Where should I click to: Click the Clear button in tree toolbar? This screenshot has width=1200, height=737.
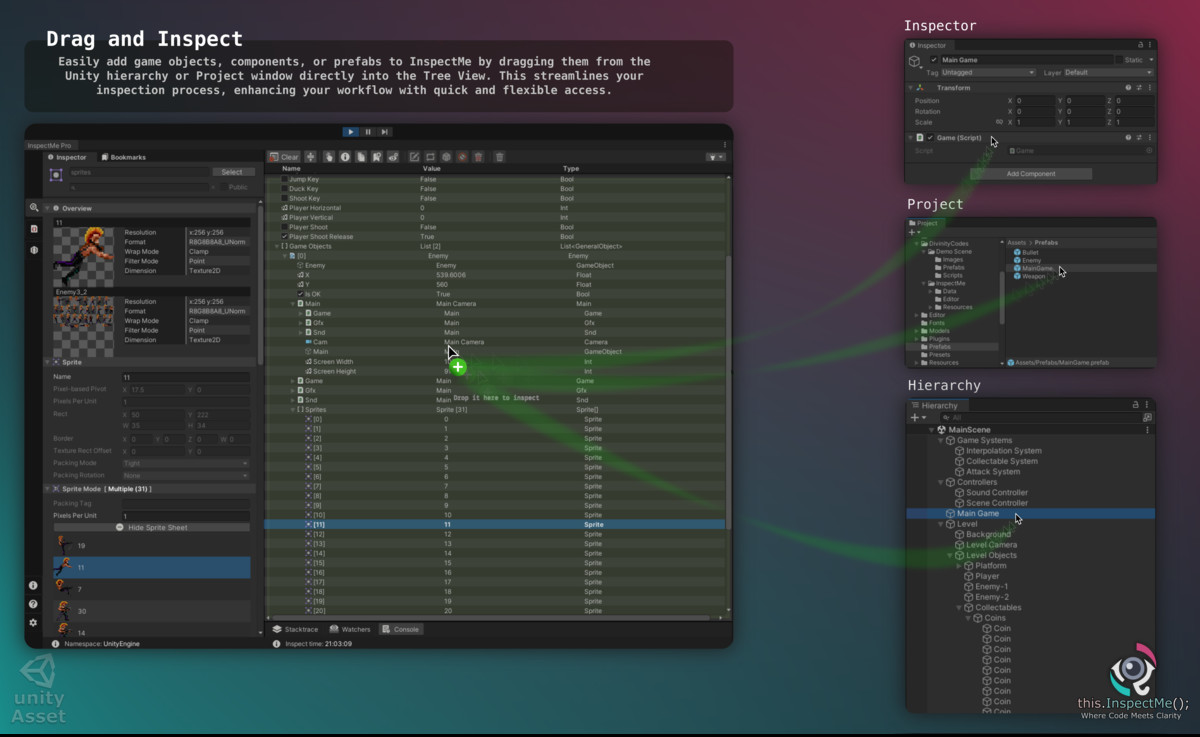tap(285, 157)
